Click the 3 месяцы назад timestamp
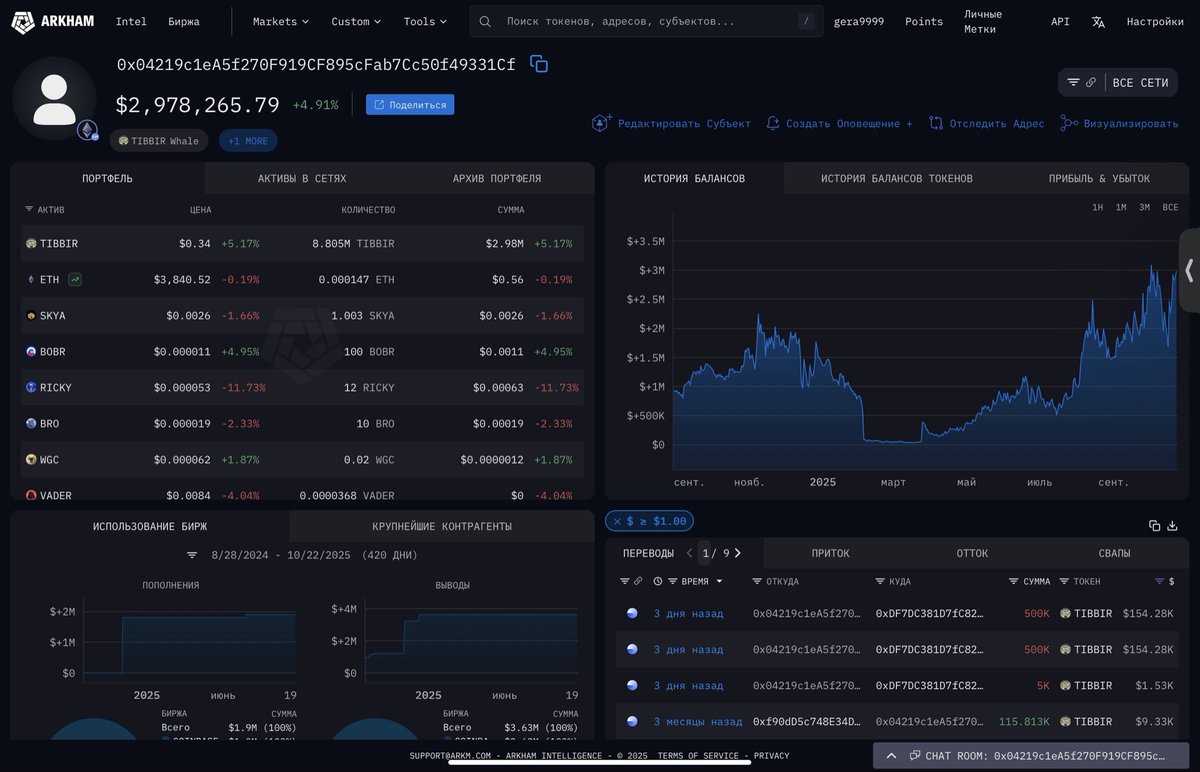 [x=698, y=722]
